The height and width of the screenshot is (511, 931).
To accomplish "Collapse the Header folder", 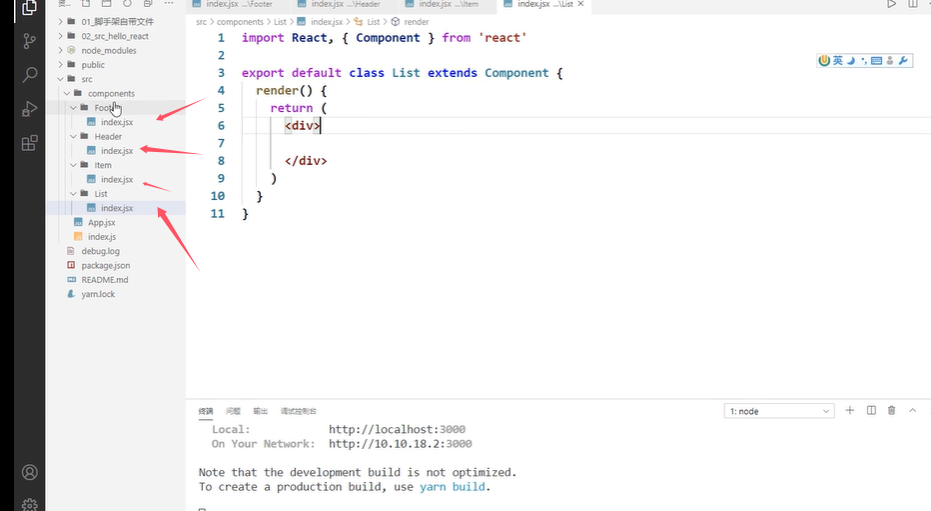I will 107,137.
